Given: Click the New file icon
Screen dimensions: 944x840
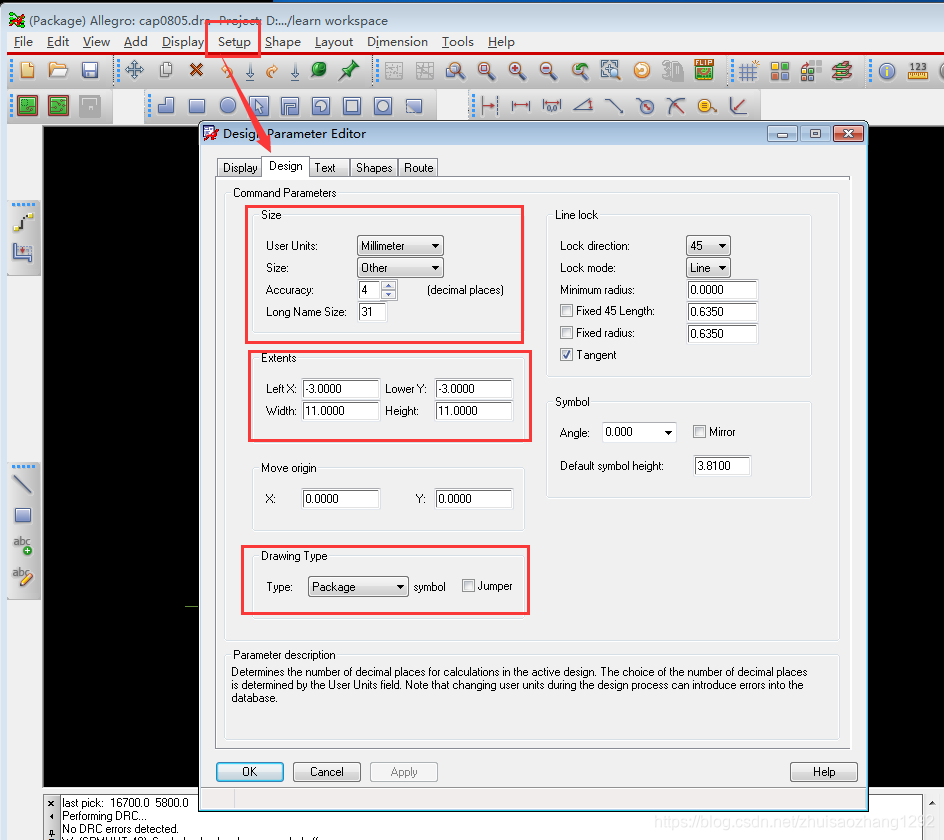Looking at the screenshot, I should coord(27,70).
